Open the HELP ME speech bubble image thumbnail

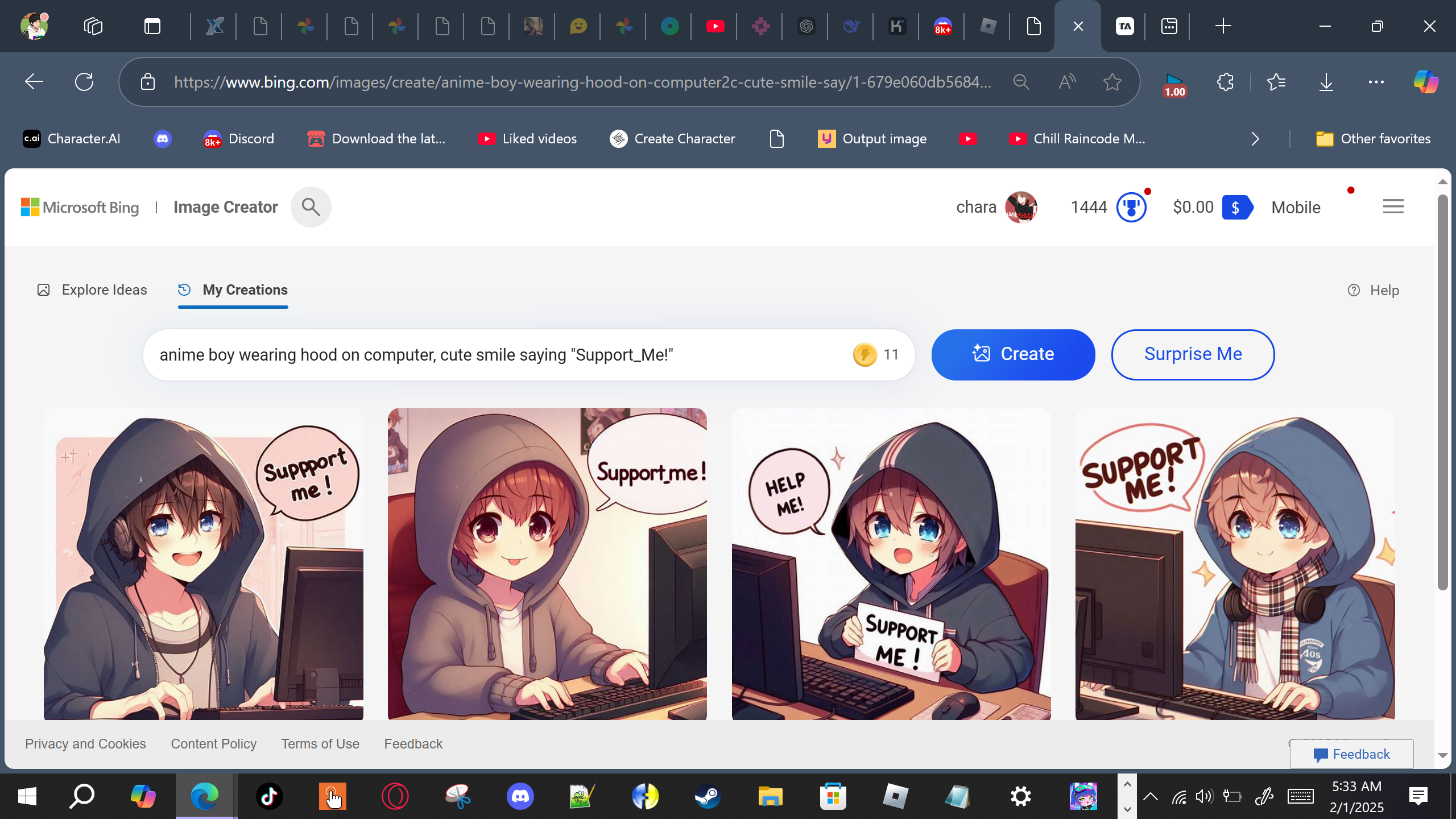[x=891, y=563]
